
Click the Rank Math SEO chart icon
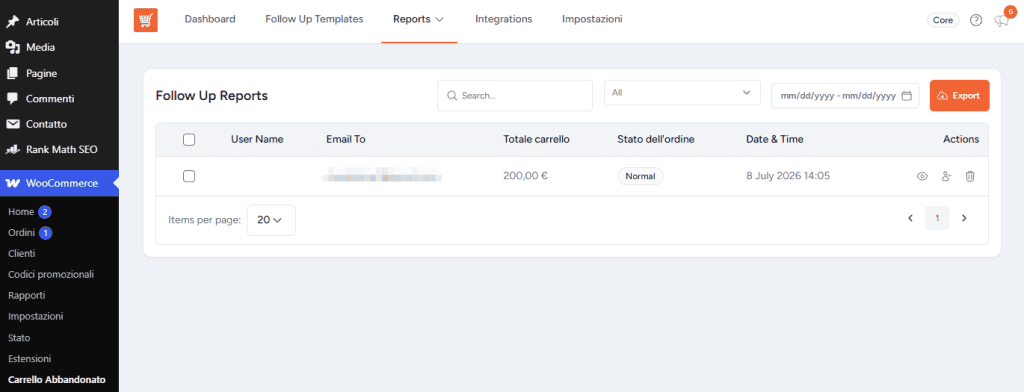(x=12, y=150)
